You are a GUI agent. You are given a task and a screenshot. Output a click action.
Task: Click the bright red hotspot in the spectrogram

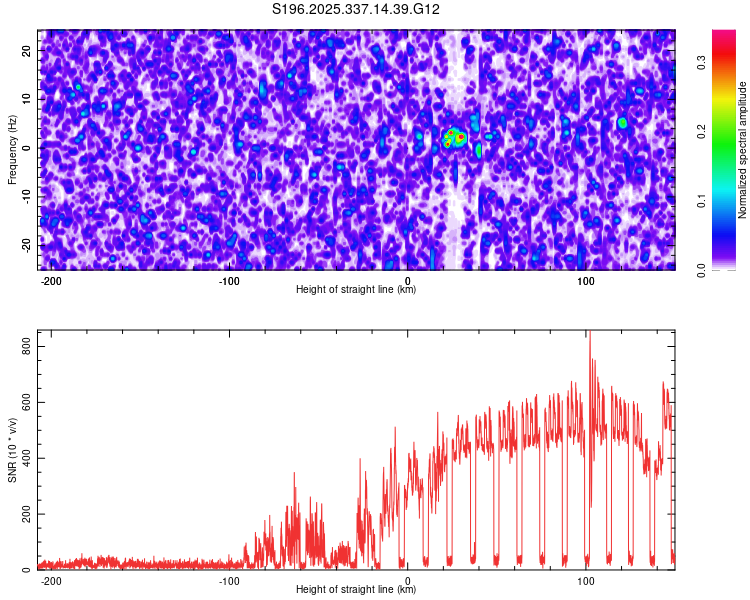tap(455, 137)
